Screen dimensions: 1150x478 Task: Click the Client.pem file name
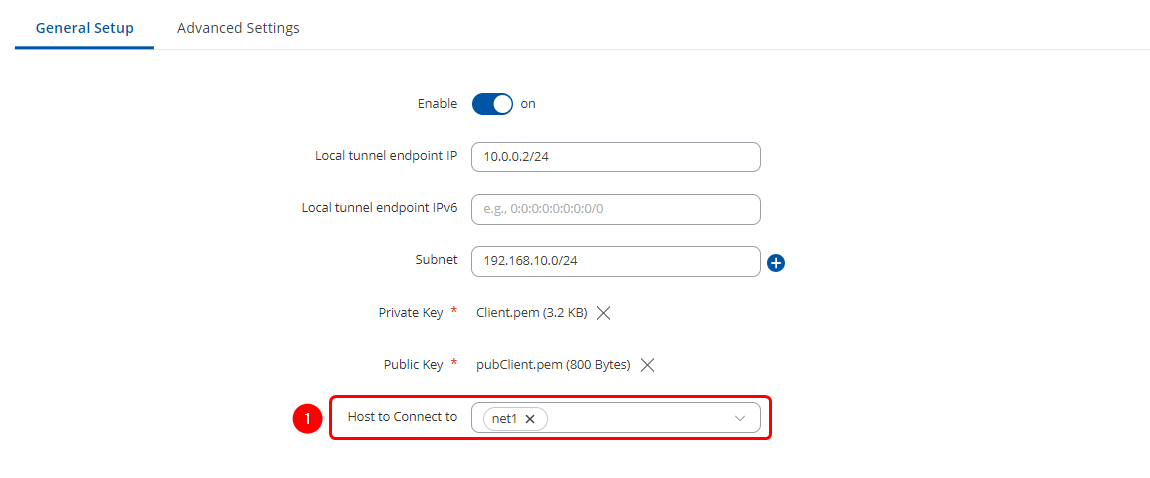click(531, 313)
